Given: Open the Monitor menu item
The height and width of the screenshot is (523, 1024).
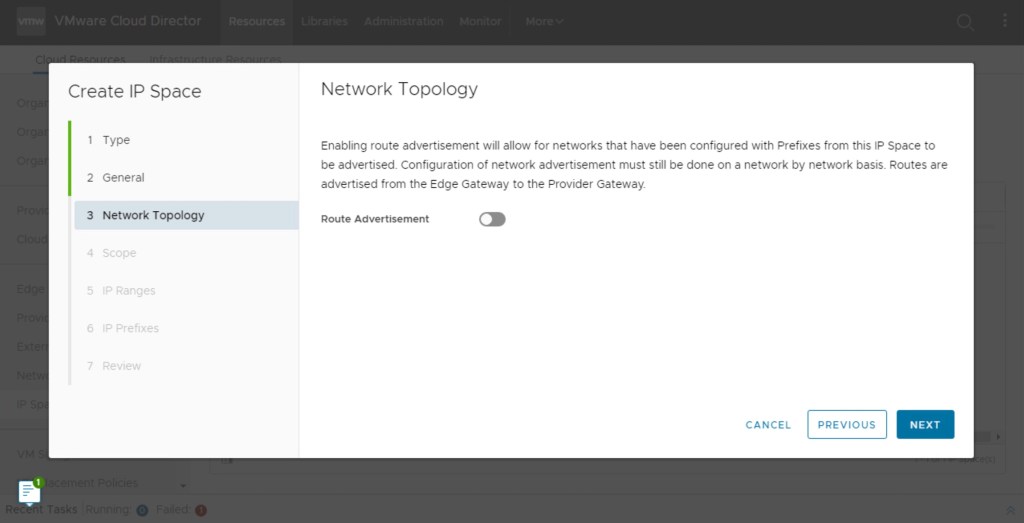Looking at the screenshot, I should point(480,21).
